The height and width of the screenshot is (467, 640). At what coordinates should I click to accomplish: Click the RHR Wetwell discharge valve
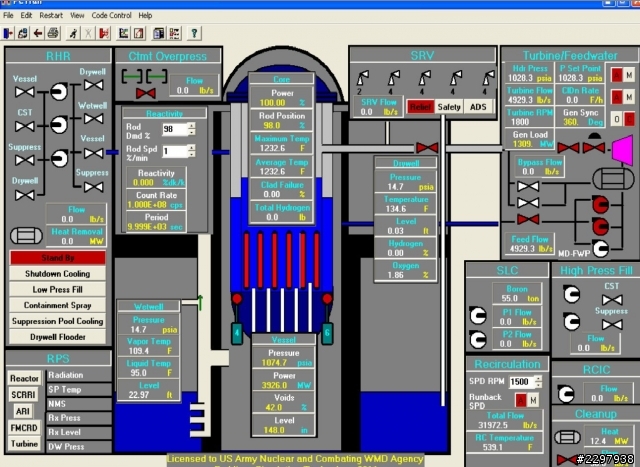click(x=93, y=119)
